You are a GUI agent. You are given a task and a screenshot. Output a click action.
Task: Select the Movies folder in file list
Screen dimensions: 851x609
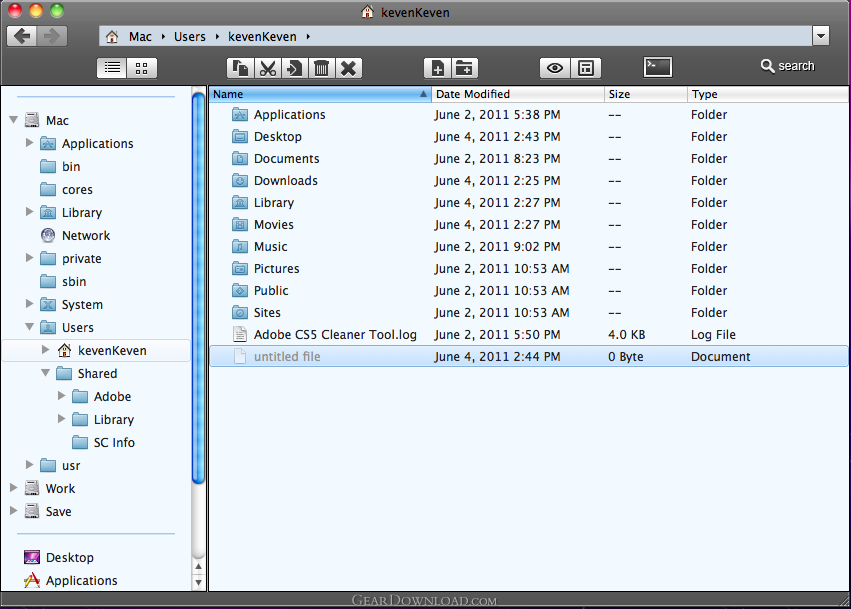(529, 225)
